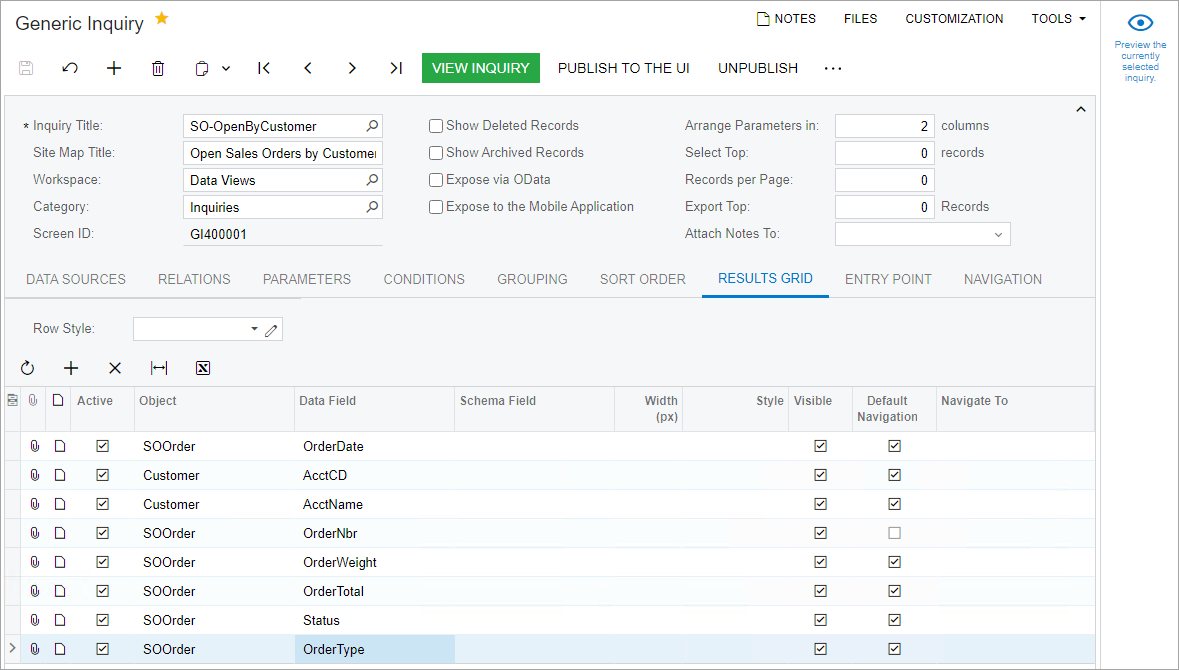This screenshot has width=1179, height=670.
Task: Open the Attach Notes To dropdown
Action: [x=997, y=234]
